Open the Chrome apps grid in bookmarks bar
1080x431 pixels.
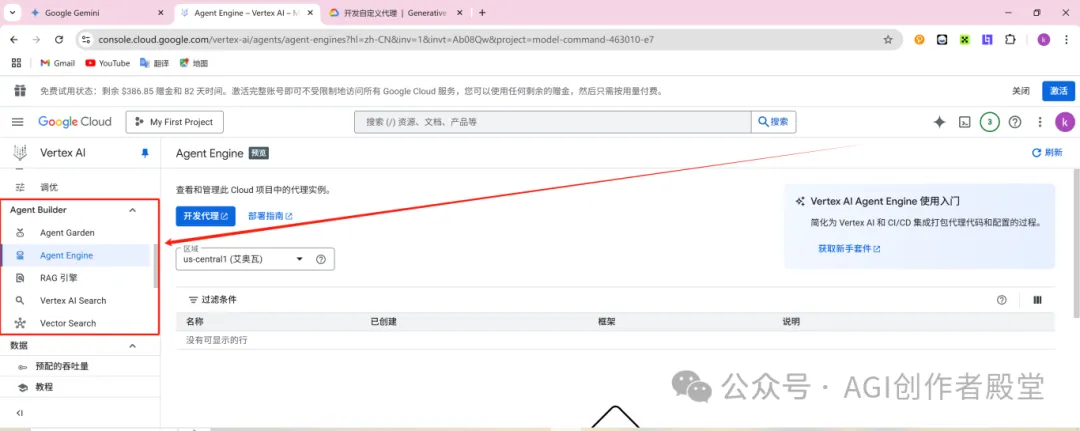click(x=17, y=63)
